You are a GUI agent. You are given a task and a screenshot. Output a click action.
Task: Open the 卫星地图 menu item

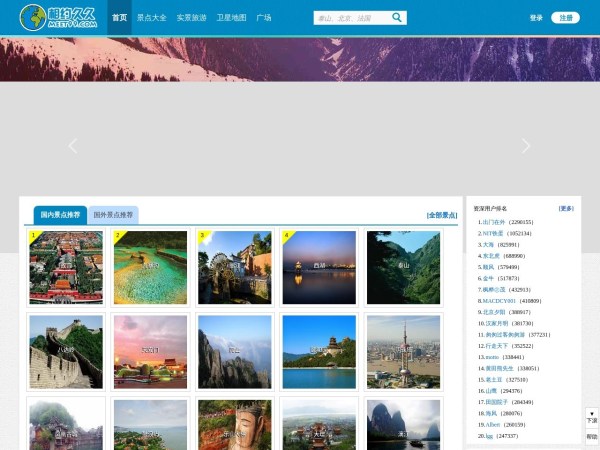tap(231, 18)
